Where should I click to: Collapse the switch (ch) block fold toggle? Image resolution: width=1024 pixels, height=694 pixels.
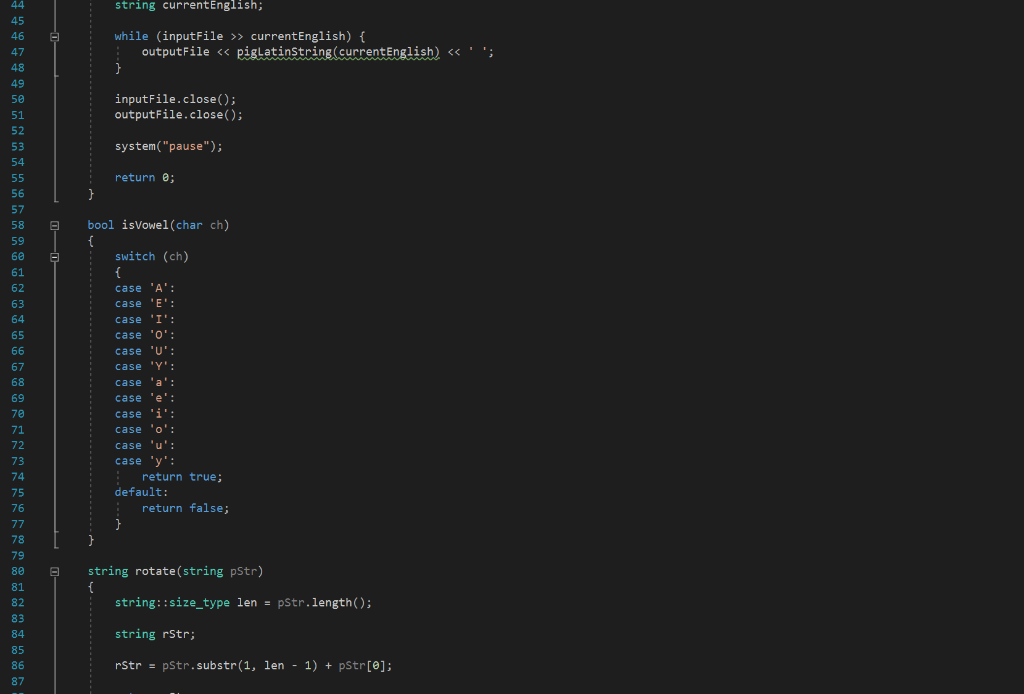pos(55,257)
